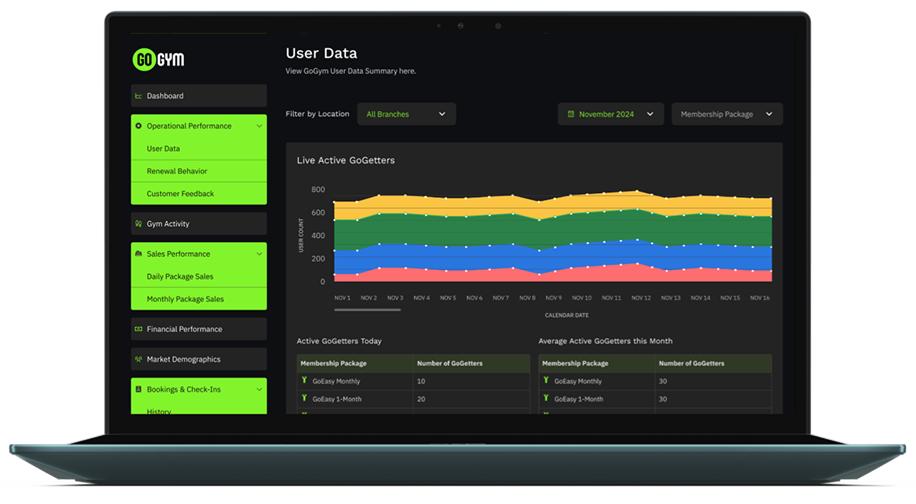Click the GoEasy 1-Month icon under Active GoGetters Today
This screenshot has height=504, width=916.
[304, 398]
